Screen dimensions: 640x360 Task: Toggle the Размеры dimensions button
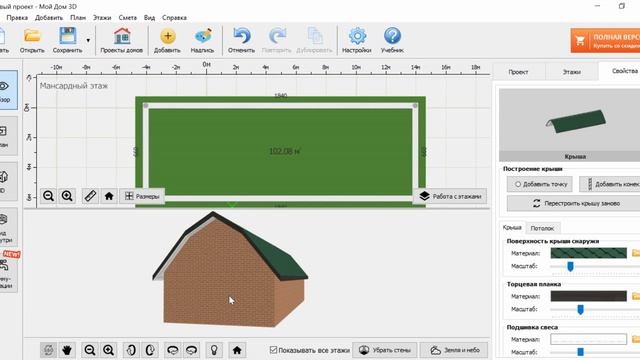[x=142, y=196]
